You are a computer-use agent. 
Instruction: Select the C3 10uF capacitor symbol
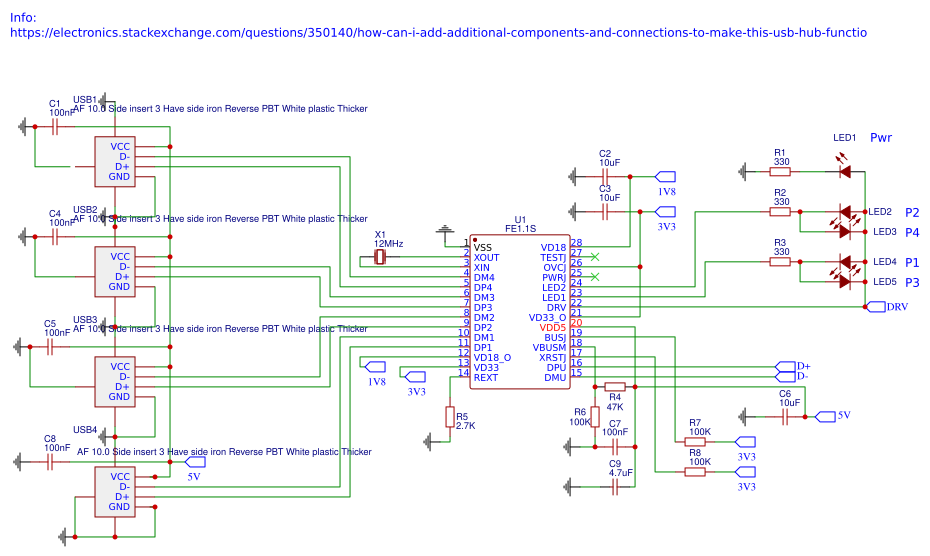click(605, 212)
